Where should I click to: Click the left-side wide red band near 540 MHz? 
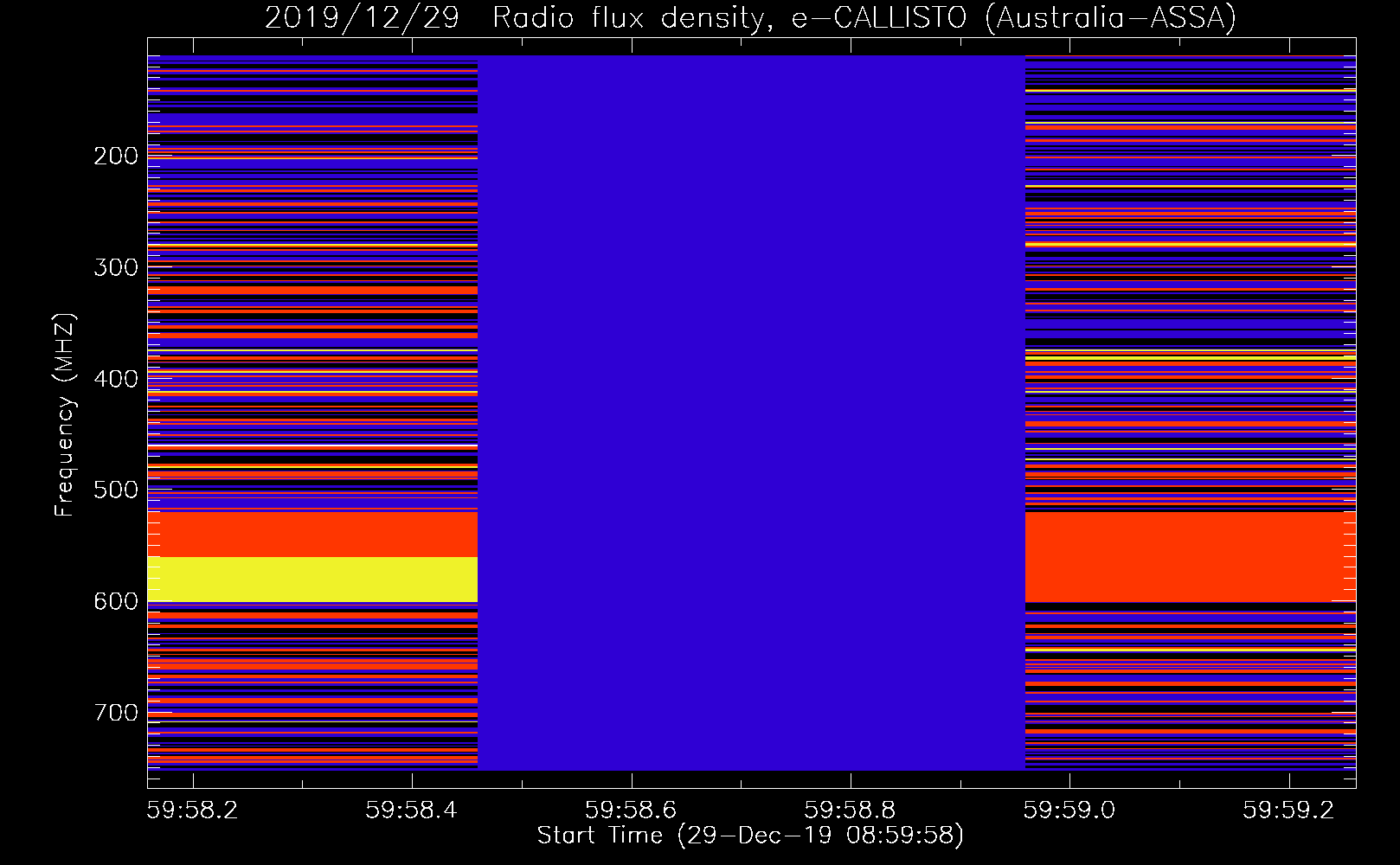(x=312, y=534)
